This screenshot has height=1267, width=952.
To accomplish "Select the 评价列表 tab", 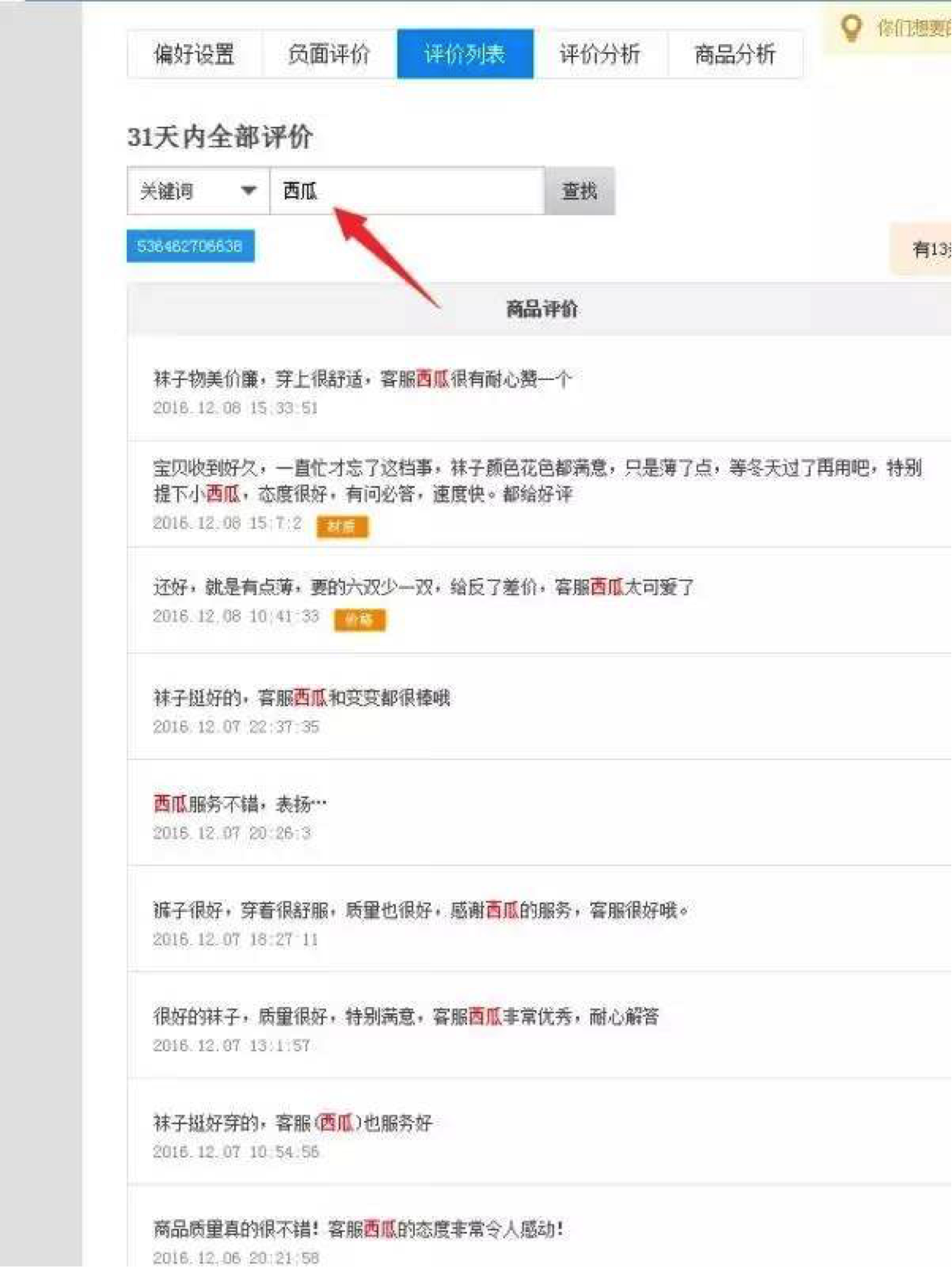I will 465,54.
